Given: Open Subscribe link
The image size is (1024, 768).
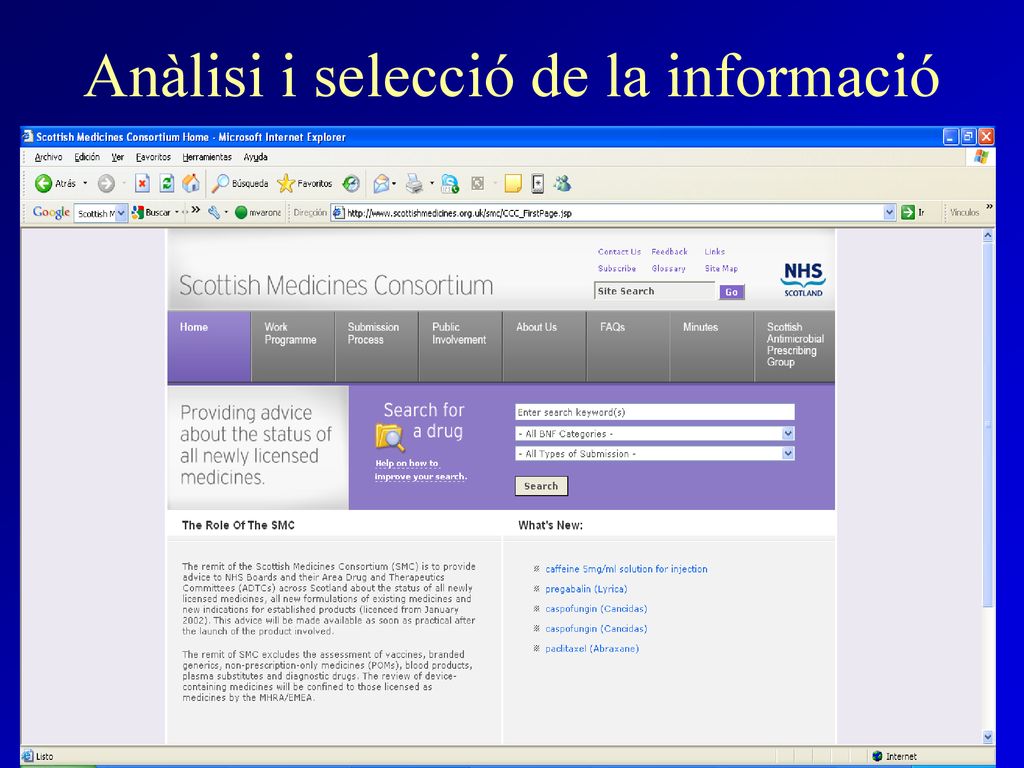Looking at the screenshot, I should [x=617, y=268].
